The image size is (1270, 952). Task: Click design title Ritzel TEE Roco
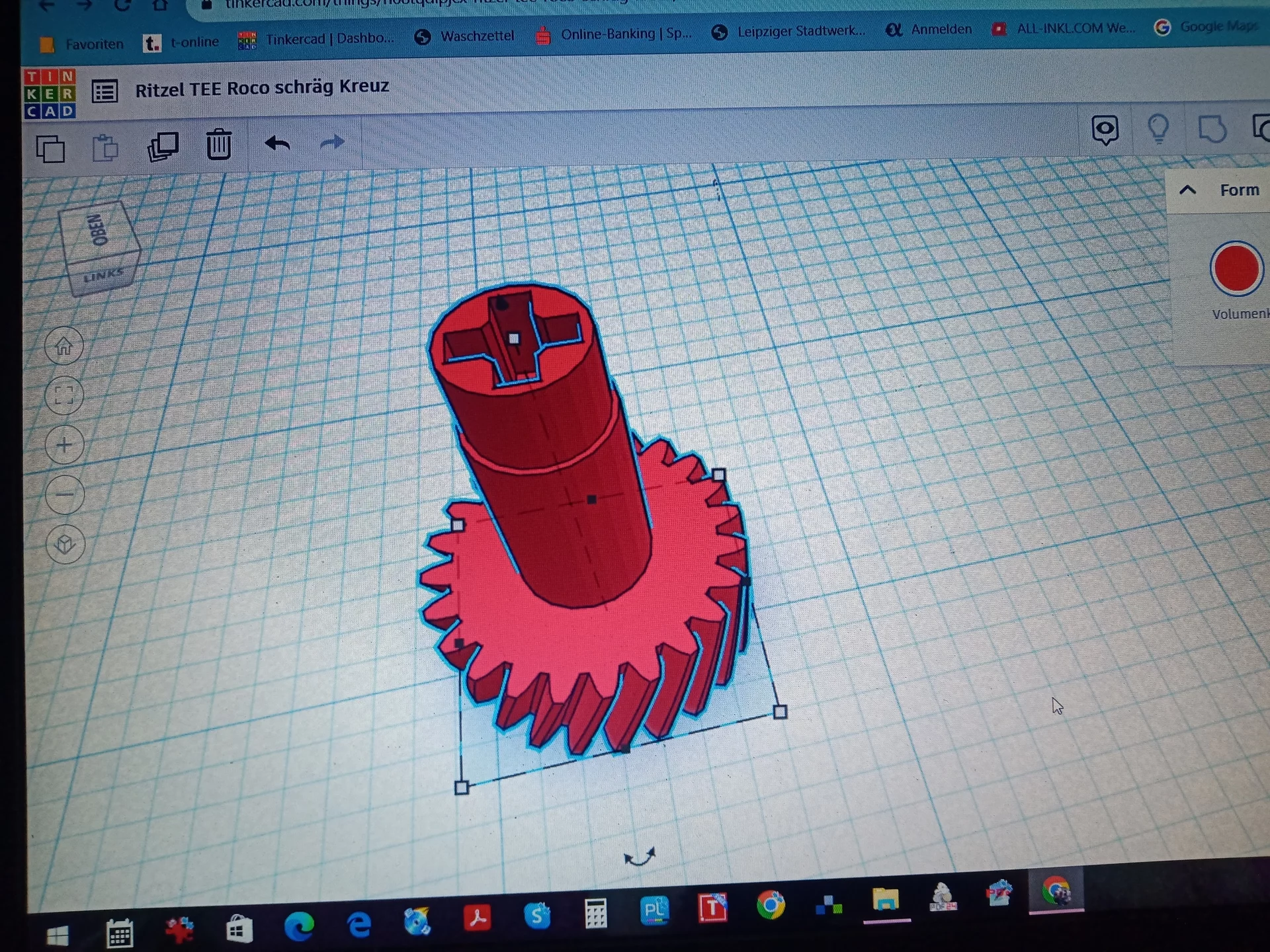[x=262, y=88]
